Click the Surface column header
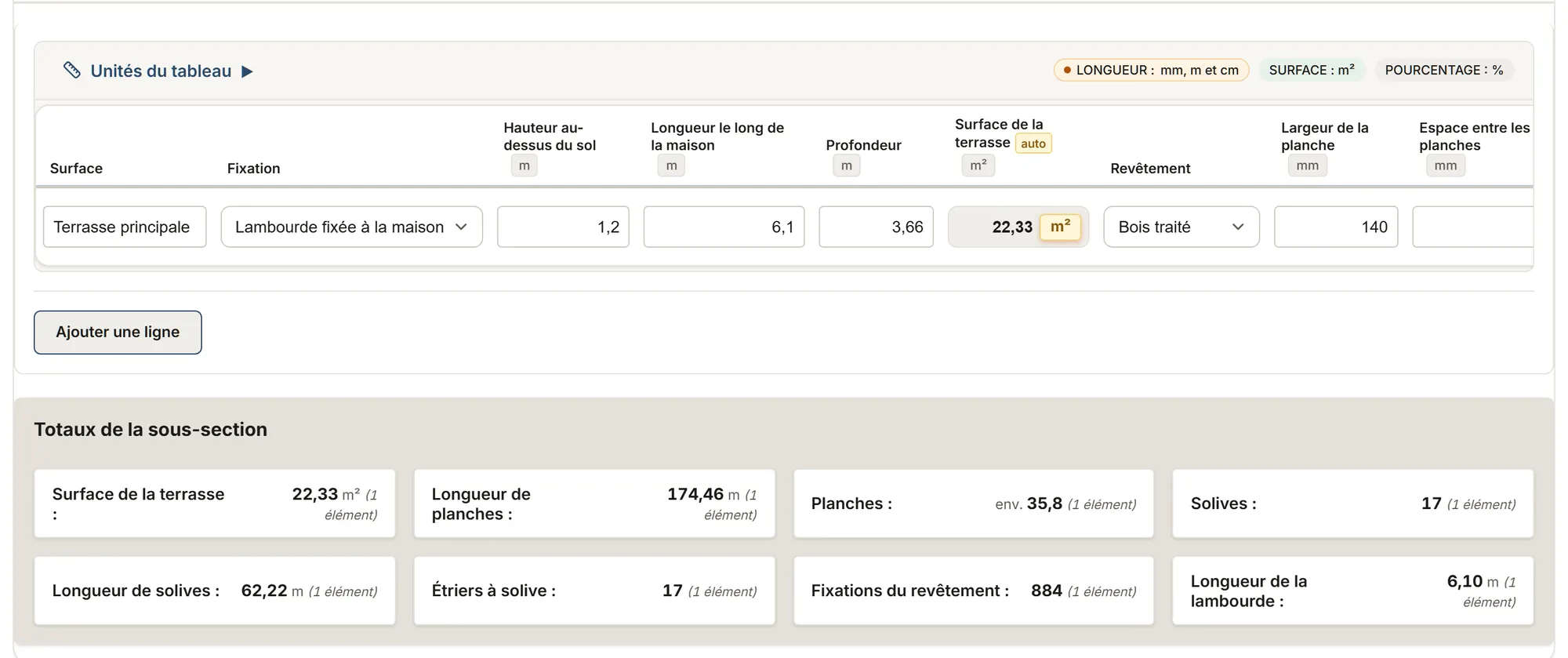The image size is (1568, 658). (x=76, y=169)
